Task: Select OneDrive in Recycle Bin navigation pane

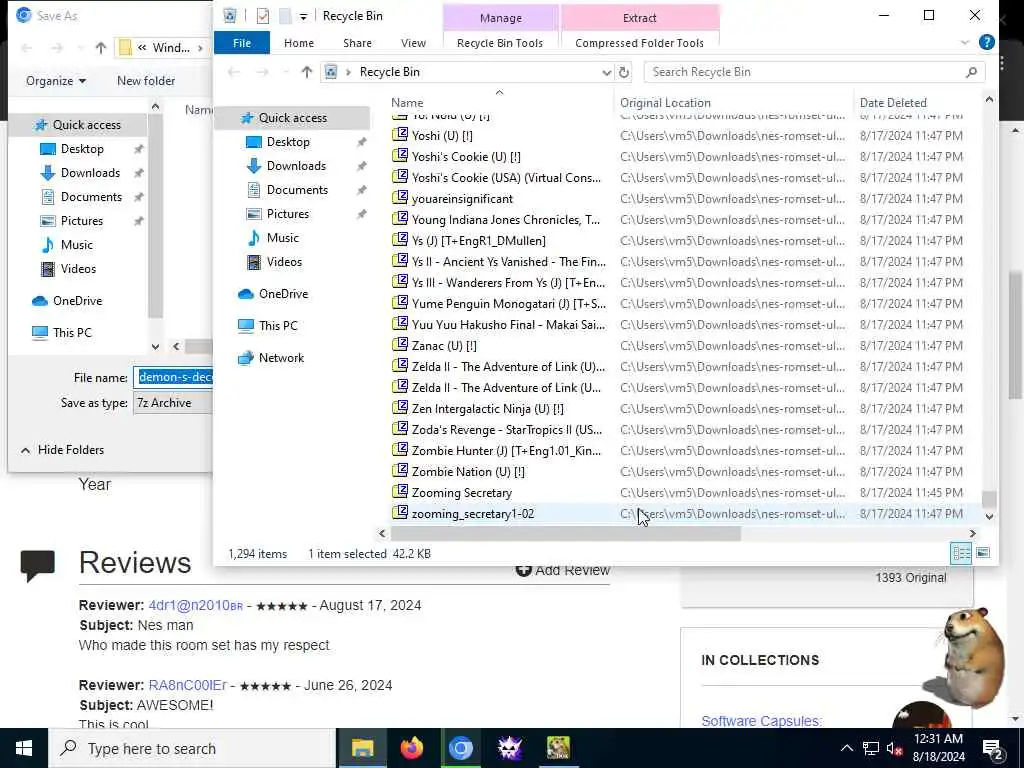Action: click(283, 294)
